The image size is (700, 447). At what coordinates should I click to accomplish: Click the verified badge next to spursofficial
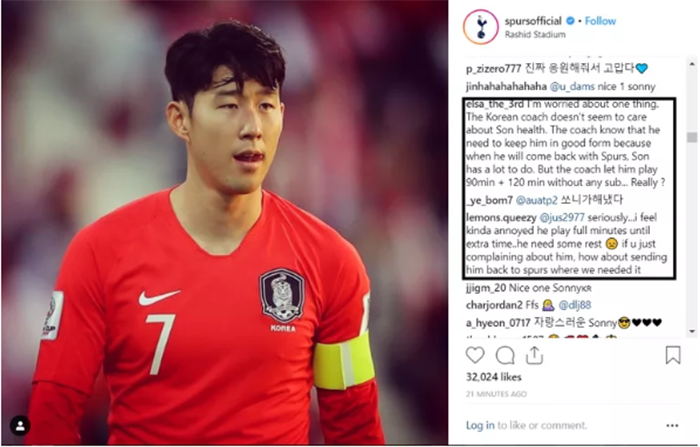(x=570, y=21)
